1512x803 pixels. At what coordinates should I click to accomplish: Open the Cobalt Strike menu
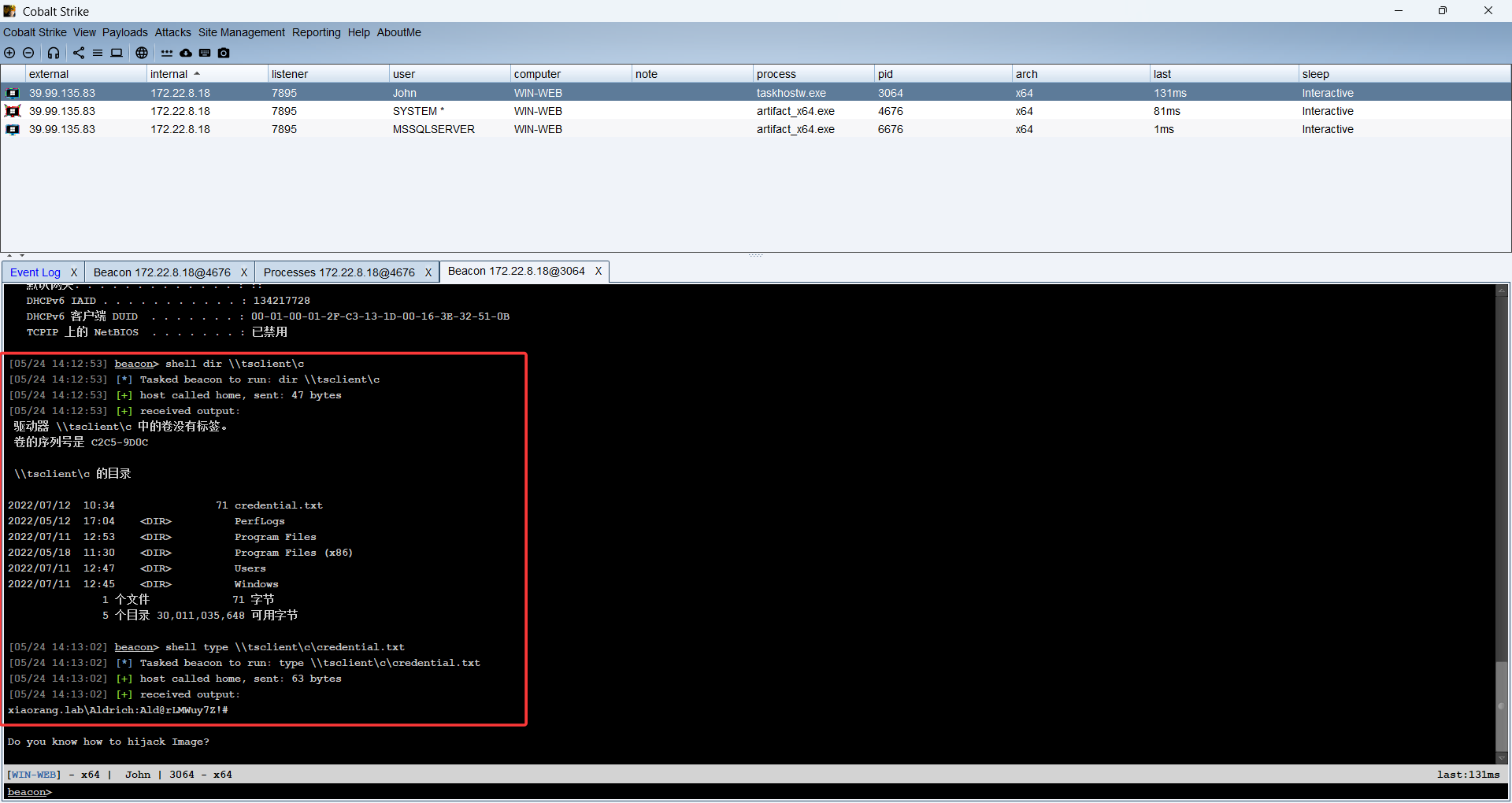pyautogui.click(x=35, y=32)
